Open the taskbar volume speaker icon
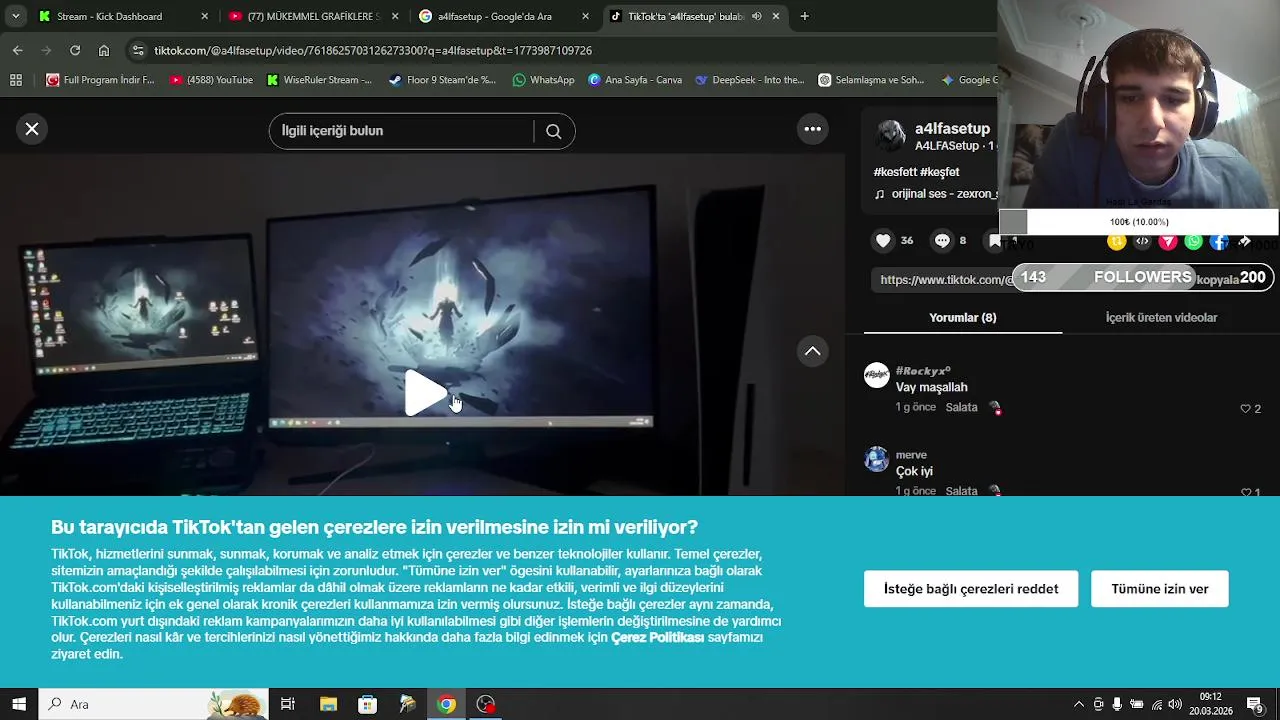 point(1175,704)
